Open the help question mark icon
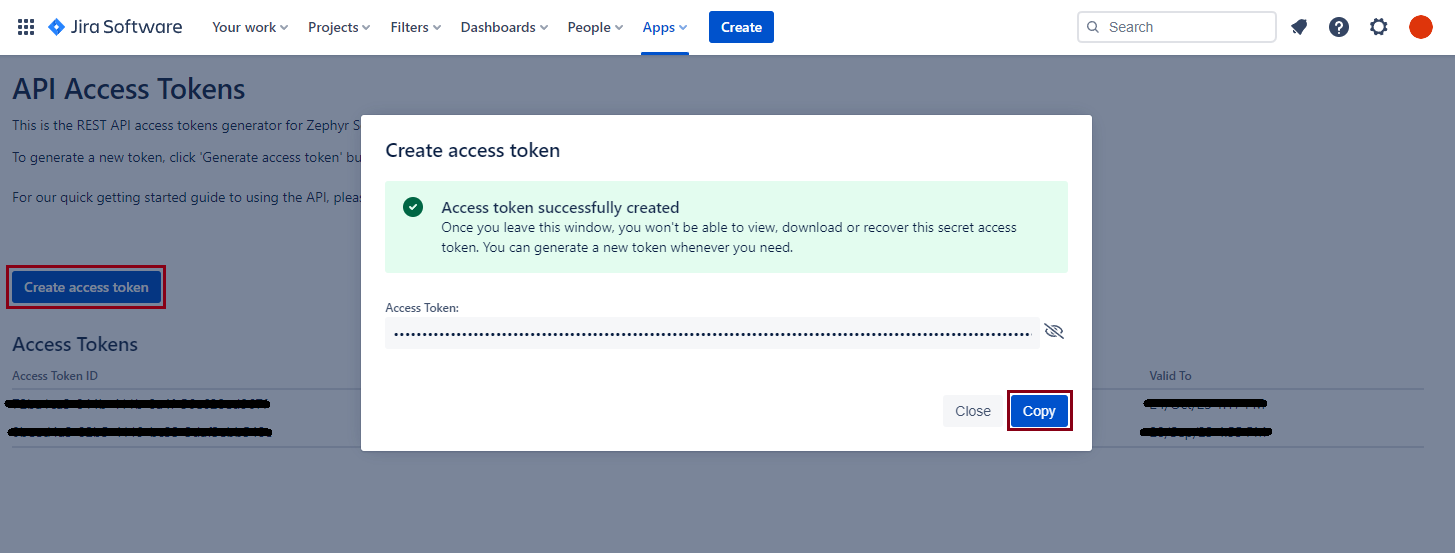 [x=1339, y=27]
